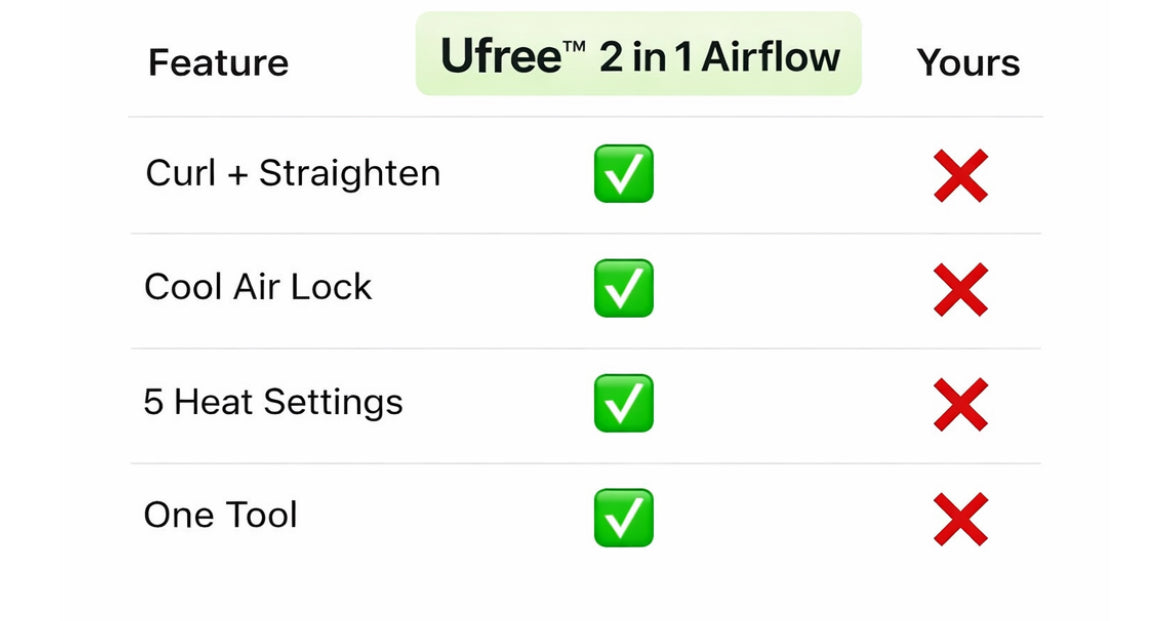Select the Feature column header

click(218, 63)
